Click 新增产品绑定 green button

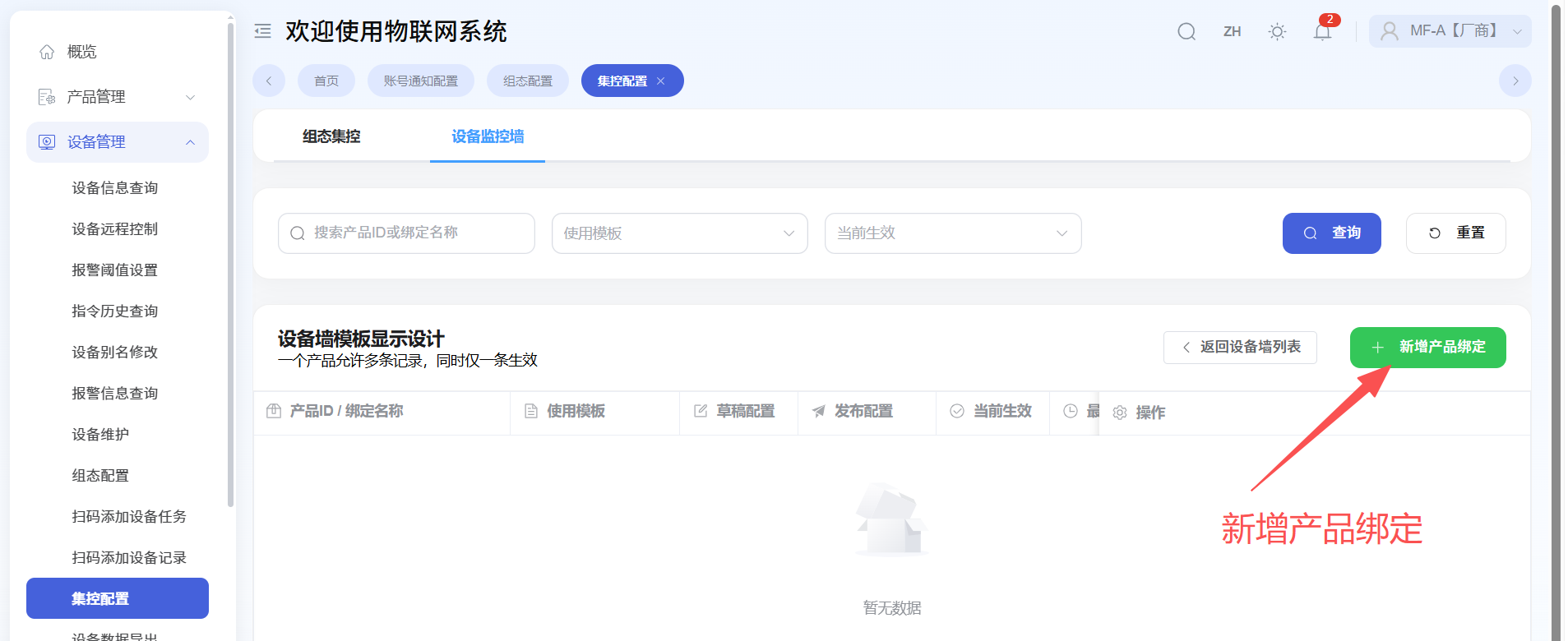1428,348
